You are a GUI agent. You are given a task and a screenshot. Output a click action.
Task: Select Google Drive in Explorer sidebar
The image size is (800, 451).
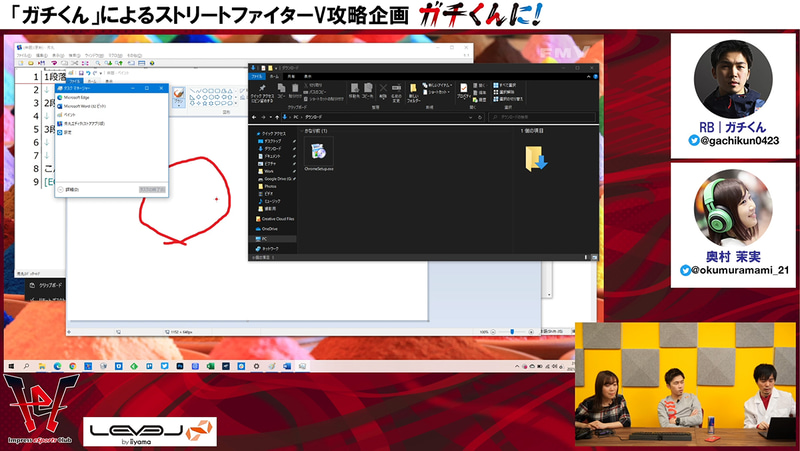point(274,179)
